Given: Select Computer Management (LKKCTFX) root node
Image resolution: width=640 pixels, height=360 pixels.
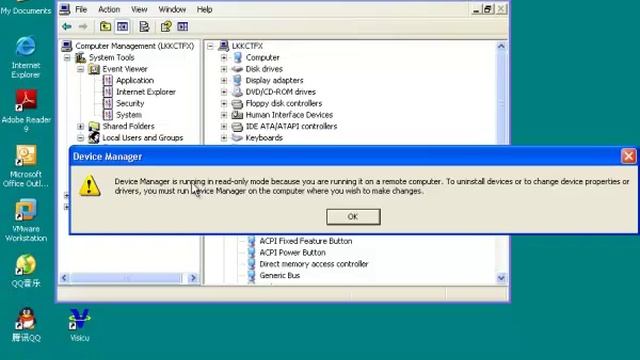Looking at the screenshot, I should coord(134,46).
